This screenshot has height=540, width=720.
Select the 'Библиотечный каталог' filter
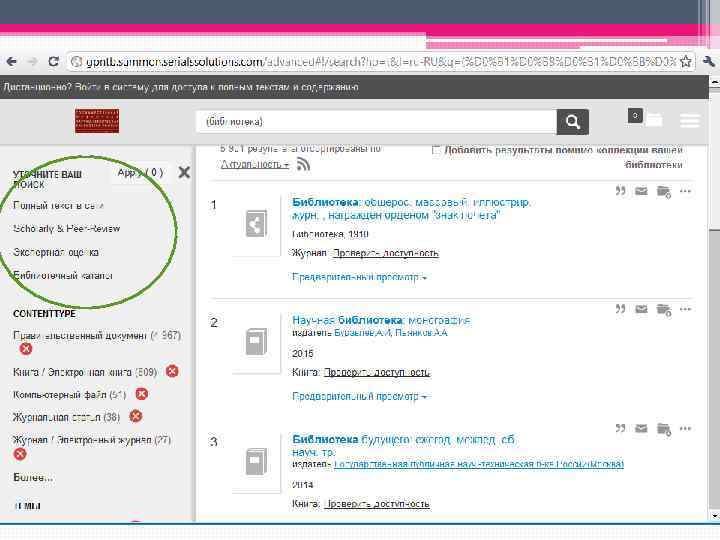62,276
